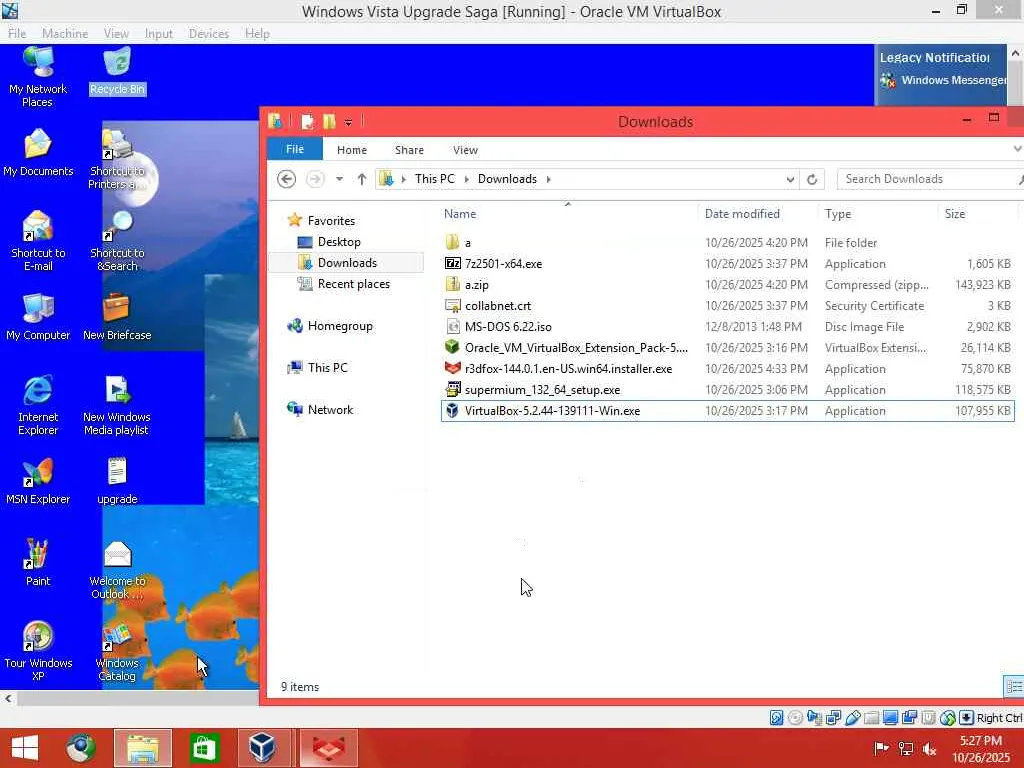Open the Windows Store taskbar icon

(x=204, y=748)
